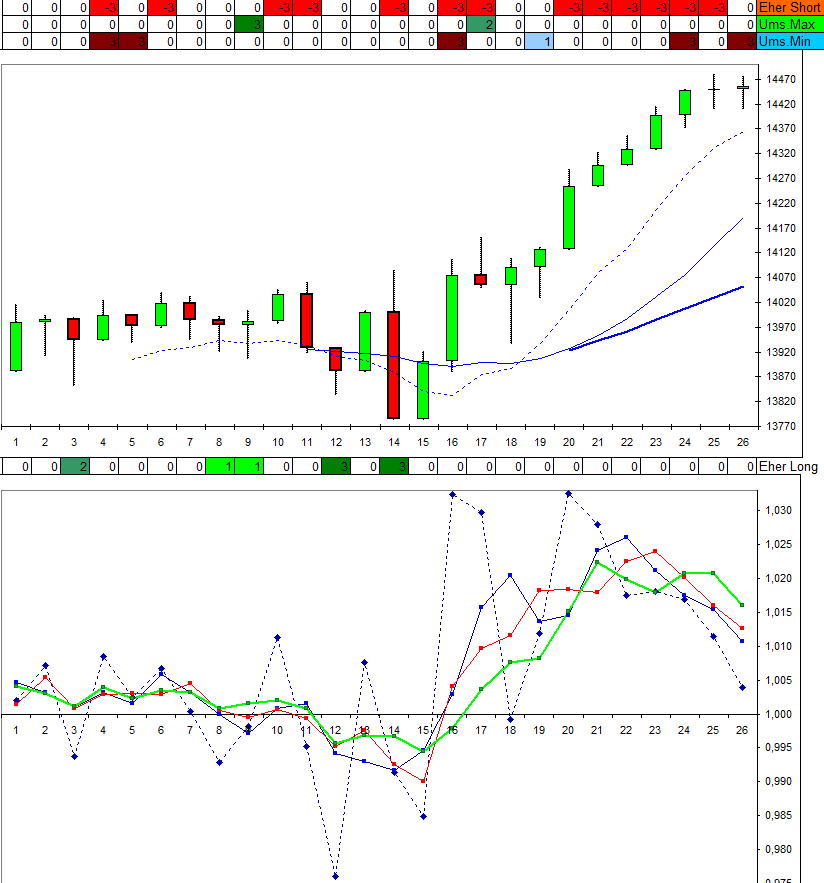Click the green candlestick at period 16
Screen dimensions: 824x883
click(x=452, y=318)
